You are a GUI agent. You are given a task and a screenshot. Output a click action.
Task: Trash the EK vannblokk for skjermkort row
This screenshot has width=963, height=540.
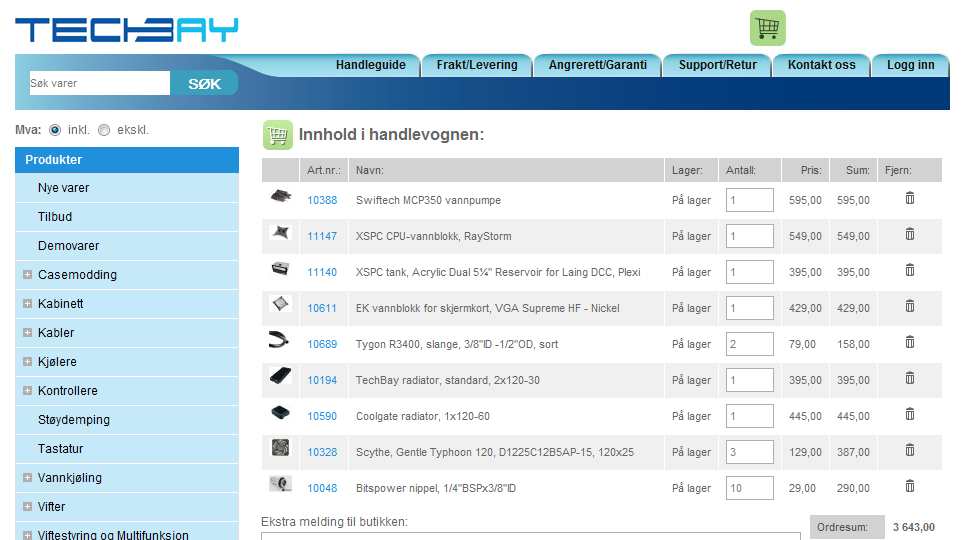(910, 306)
